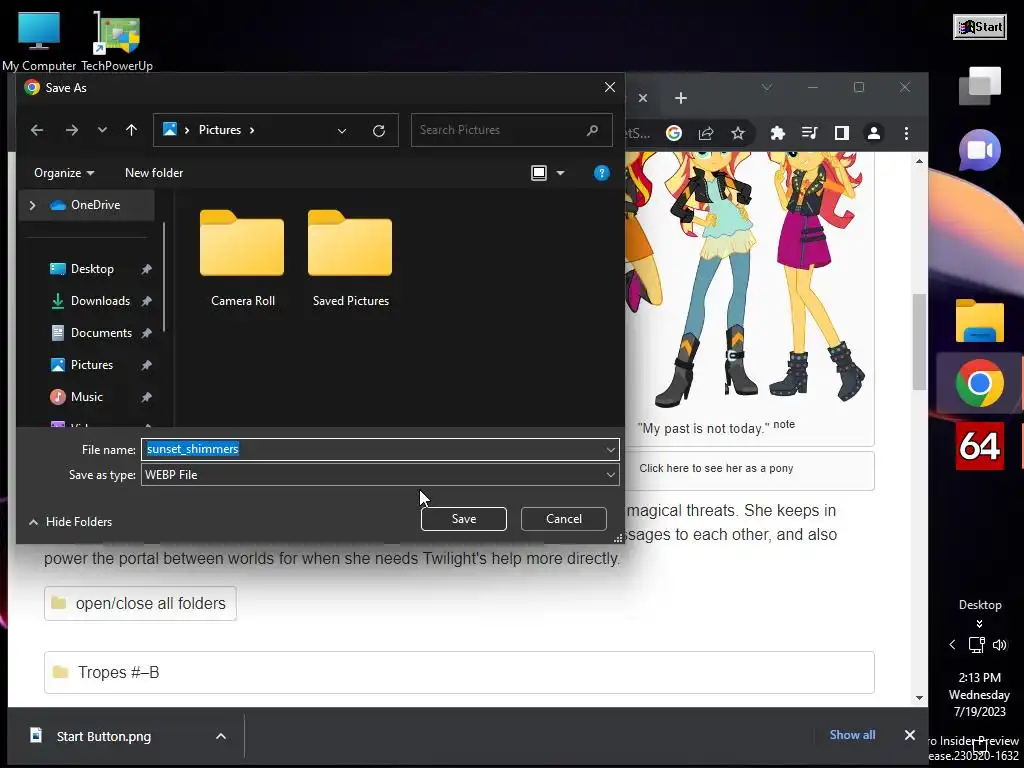Click the note link beside the caption
Image resolution: width=1024 pixels, height=768 pixels.
pyautogui.click(x=784, y=424)
